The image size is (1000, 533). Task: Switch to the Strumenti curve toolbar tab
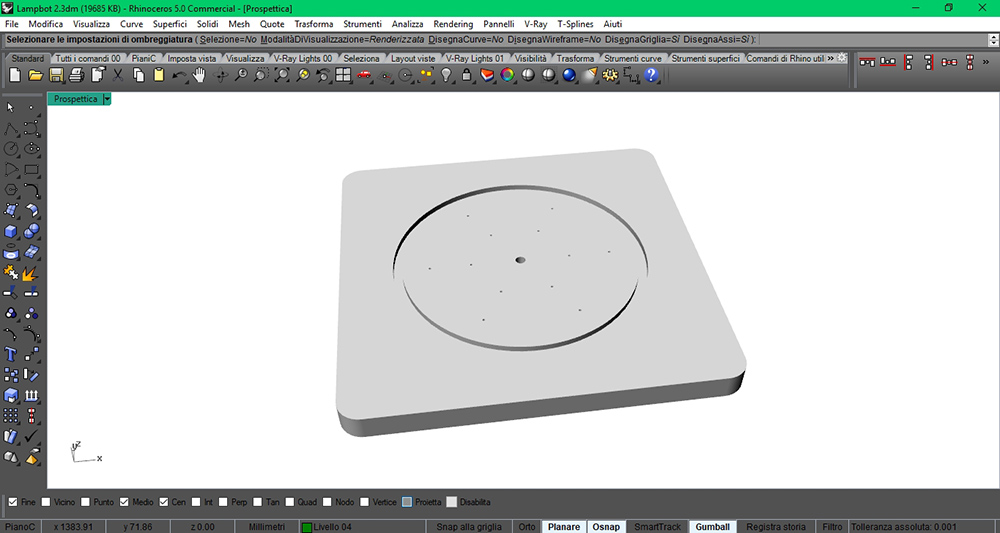[x=633, y=58]
